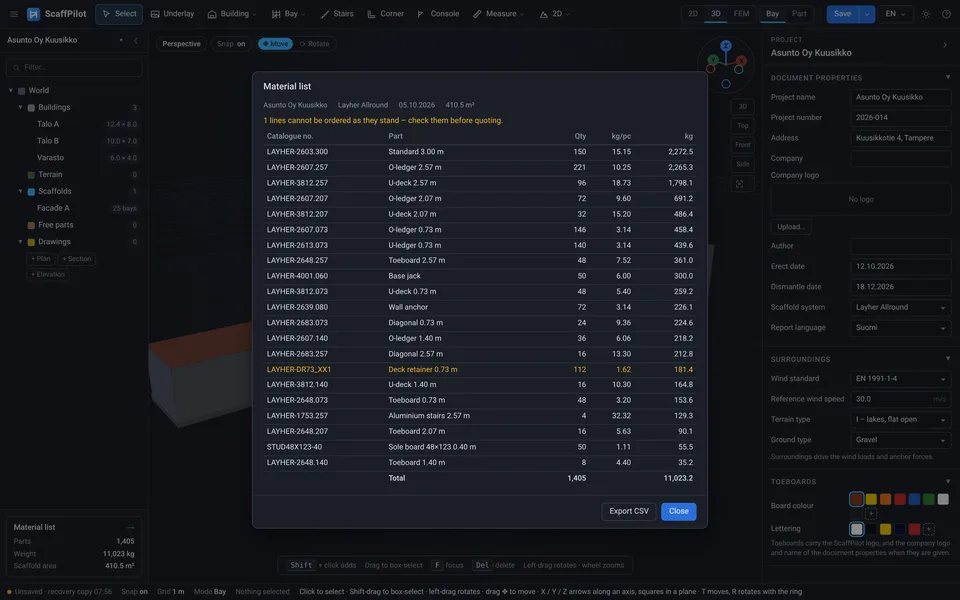Image resolution: width=960 pixels, height=600 pixels.
Task: Click the Save button
Action: [x=842, y=14]
